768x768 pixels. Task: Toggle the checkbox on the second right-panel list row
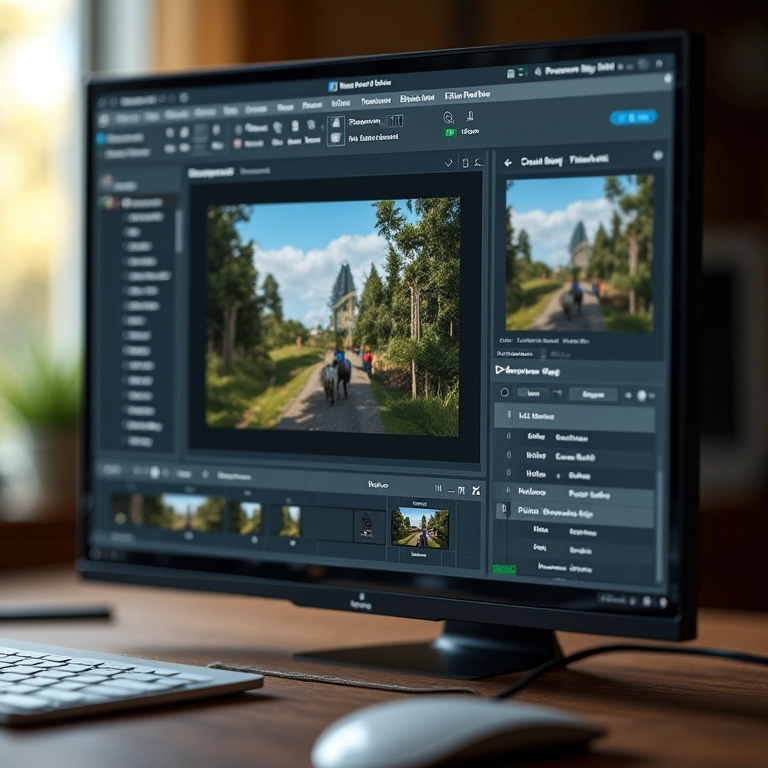(x=507, y=436)
